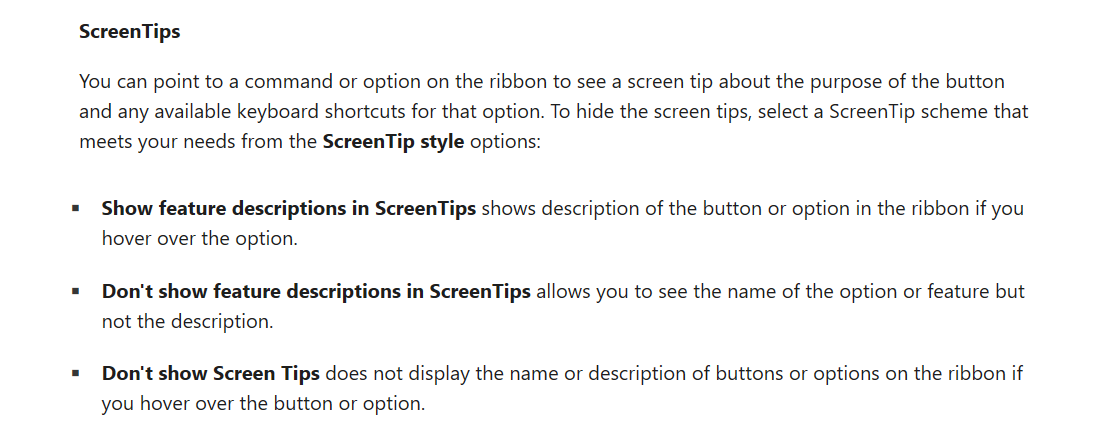Click the phrase 'not the description.'
The width and height of the screenshot is (1103, 440).
pyautogui.click(x=187, y=321)
